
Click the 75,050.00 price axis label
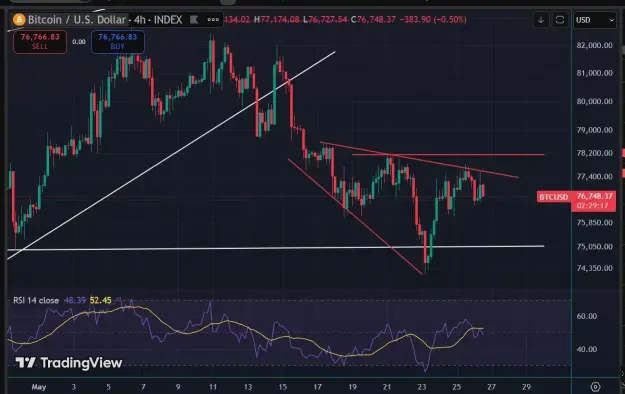point(594,246)
